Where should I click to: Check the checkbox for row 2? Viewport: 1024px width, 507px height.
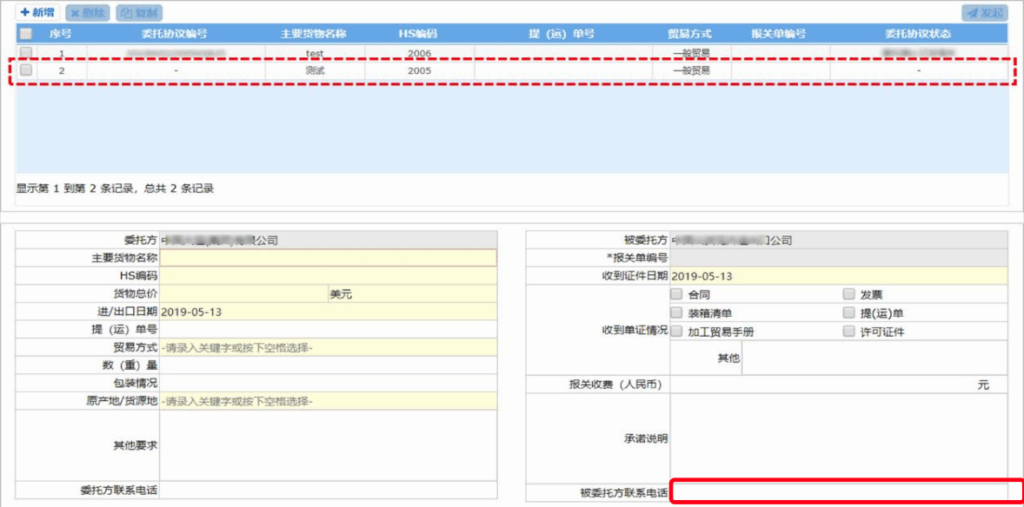click(25, 71)
